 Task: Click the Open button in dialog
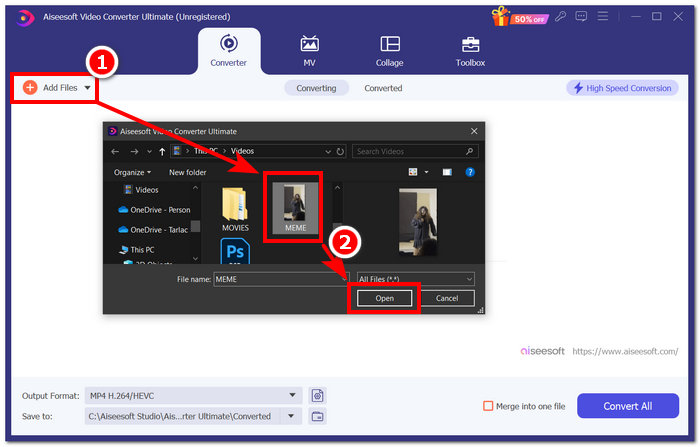coord(384,298)
